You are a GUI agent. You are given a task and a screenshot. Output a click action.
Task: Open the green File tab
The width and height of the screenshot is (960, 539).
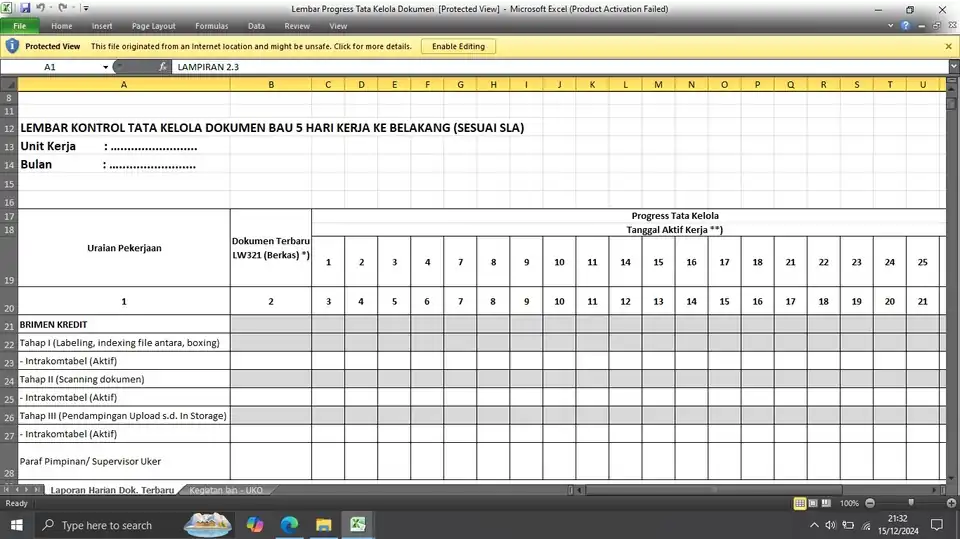tap(20, 26)
